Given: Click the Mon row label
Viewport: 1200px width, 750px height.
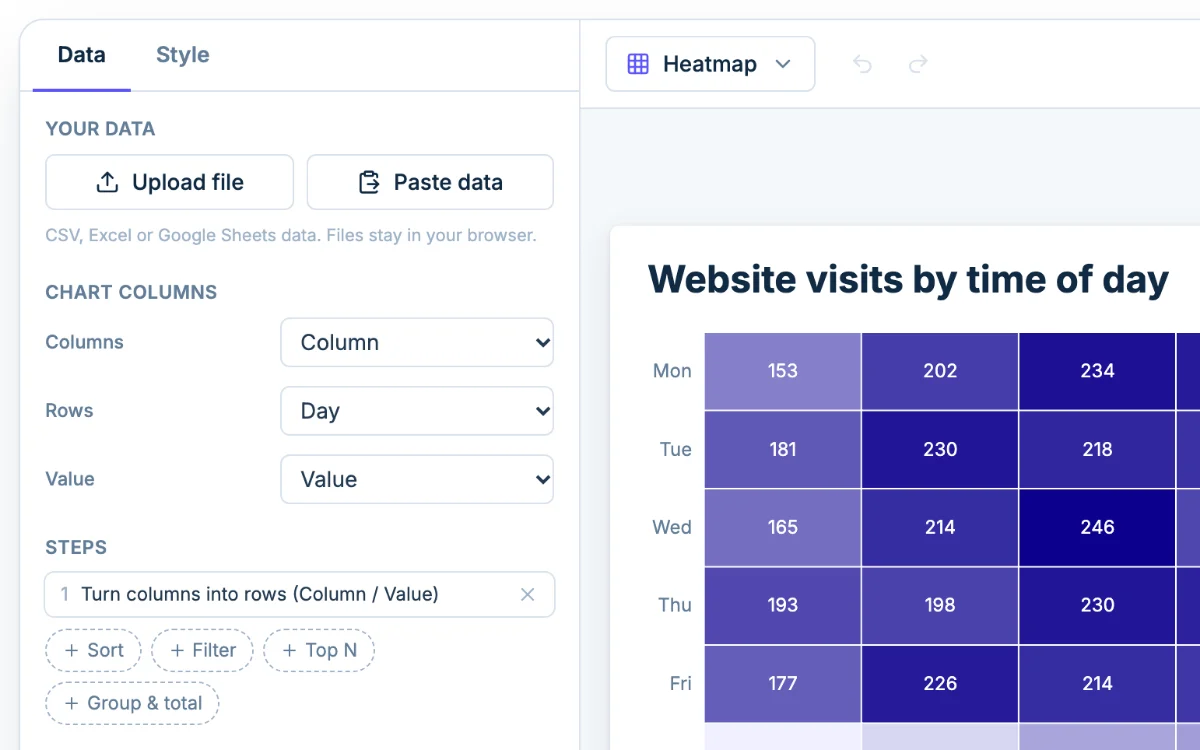Looking at the screenshot, I should coord(672,371).
